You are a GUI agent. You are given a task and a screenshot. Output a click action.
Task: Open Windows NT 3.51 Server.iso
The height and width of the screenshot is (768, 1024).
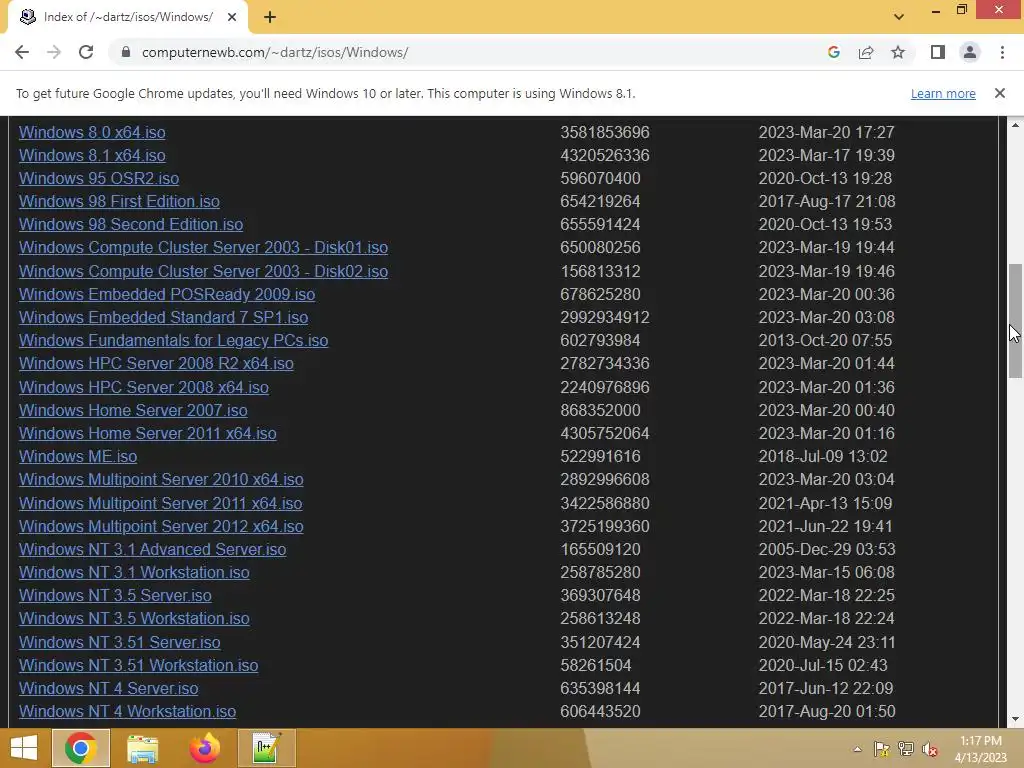(x=120, y=642)
